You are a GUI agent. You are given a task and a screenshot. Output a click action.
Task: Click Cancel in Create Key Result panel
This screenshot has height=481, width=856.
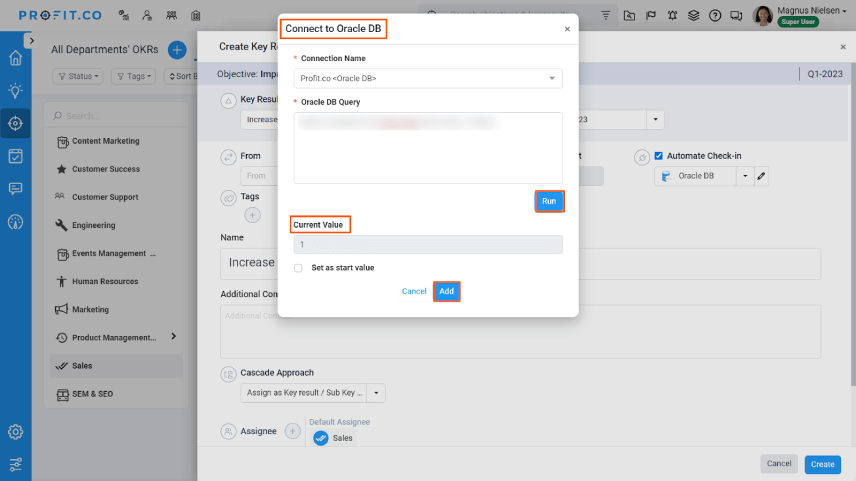coord(778,464)
